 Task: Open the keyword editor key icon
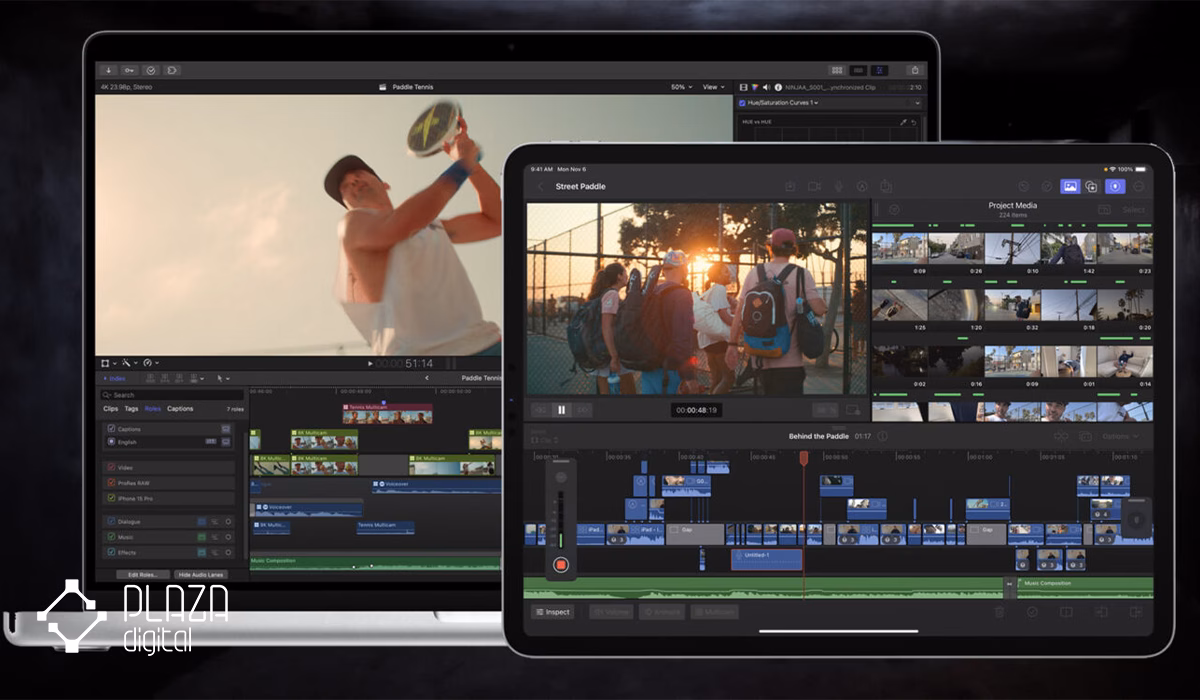129,70
